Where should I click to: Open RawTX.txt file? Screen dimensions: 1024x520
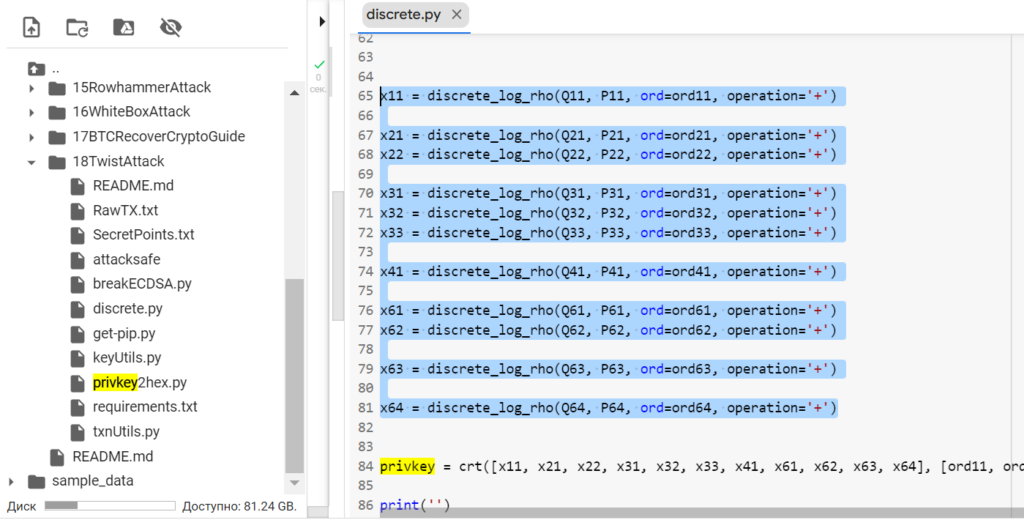click(x=125, y=210)
